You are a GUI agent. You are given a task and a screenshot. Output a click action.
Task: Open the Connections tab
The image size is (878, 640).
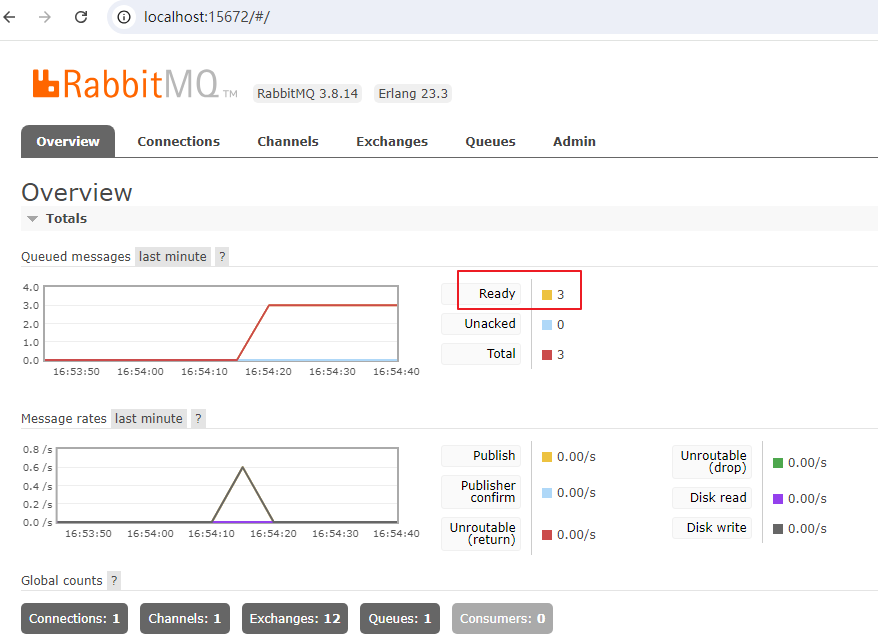(179, 142)
